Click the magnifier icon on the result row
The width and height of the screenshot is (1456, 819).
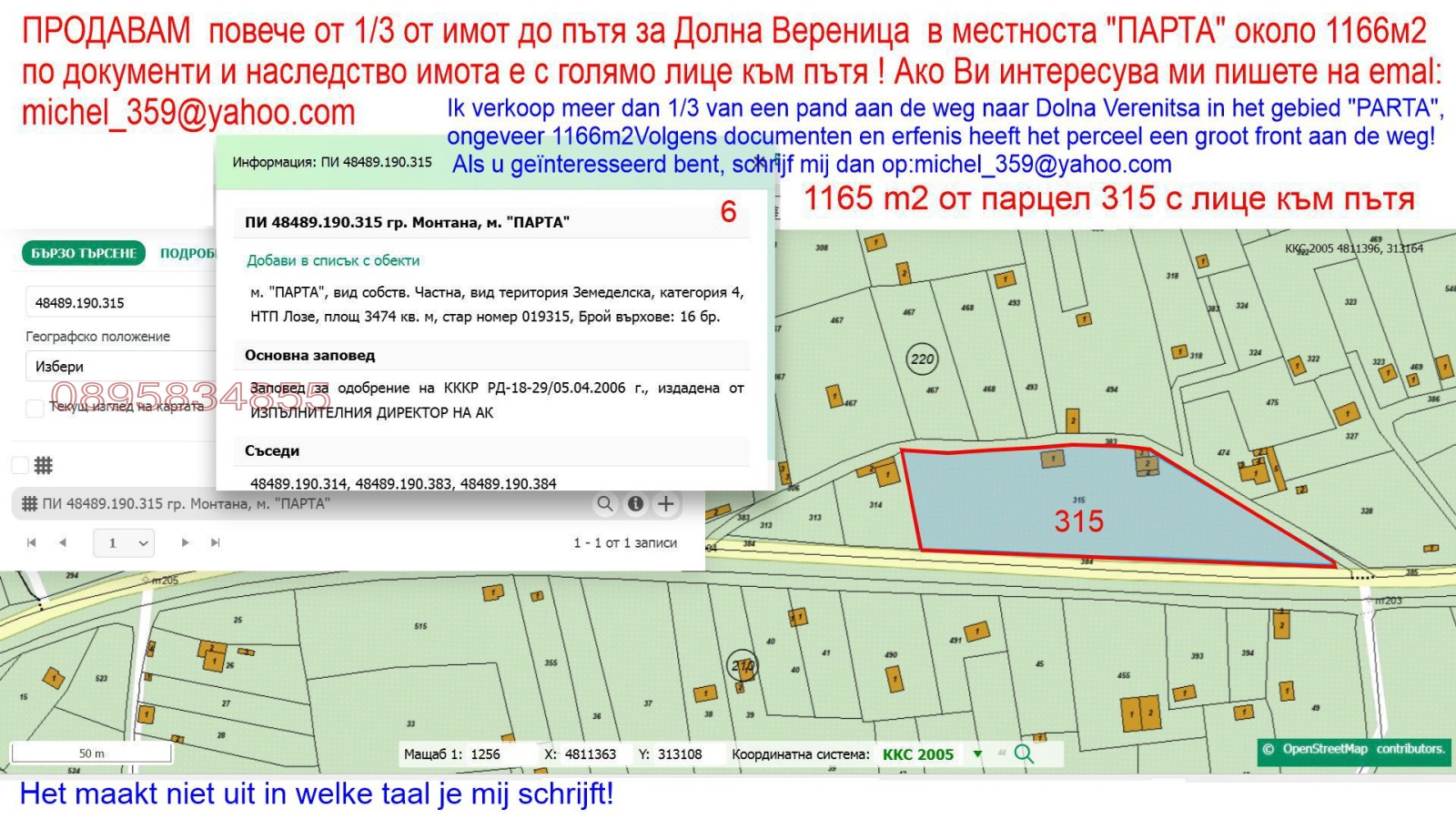(x=605, y=503)
